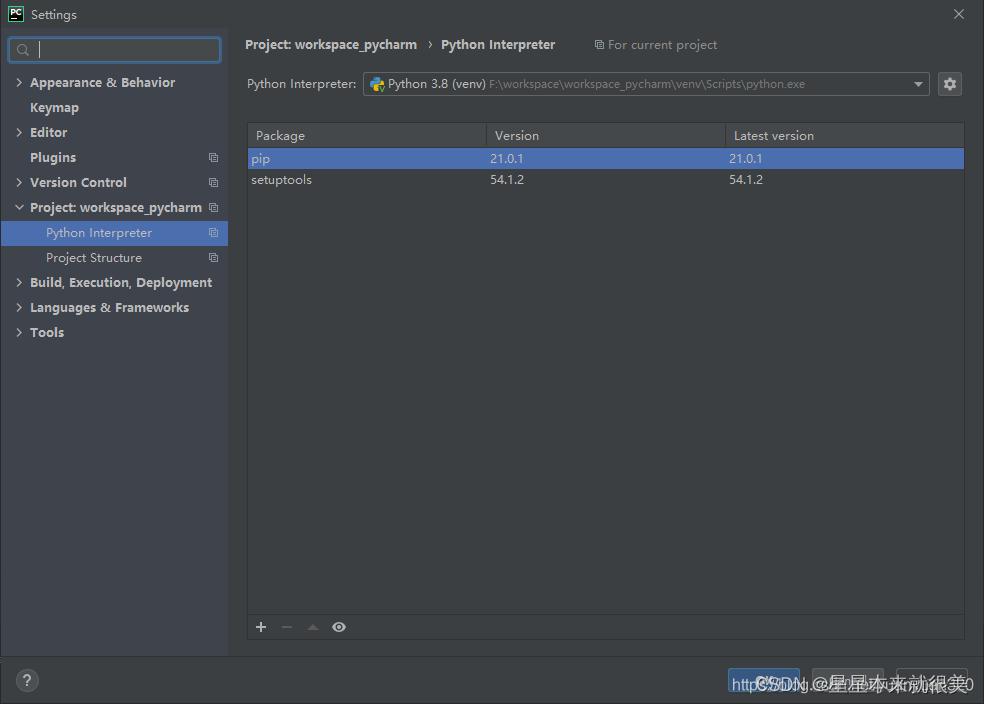Click the project-level icon beside Plugins
This screenshot has height=704, width=984.
pos(213,157)
